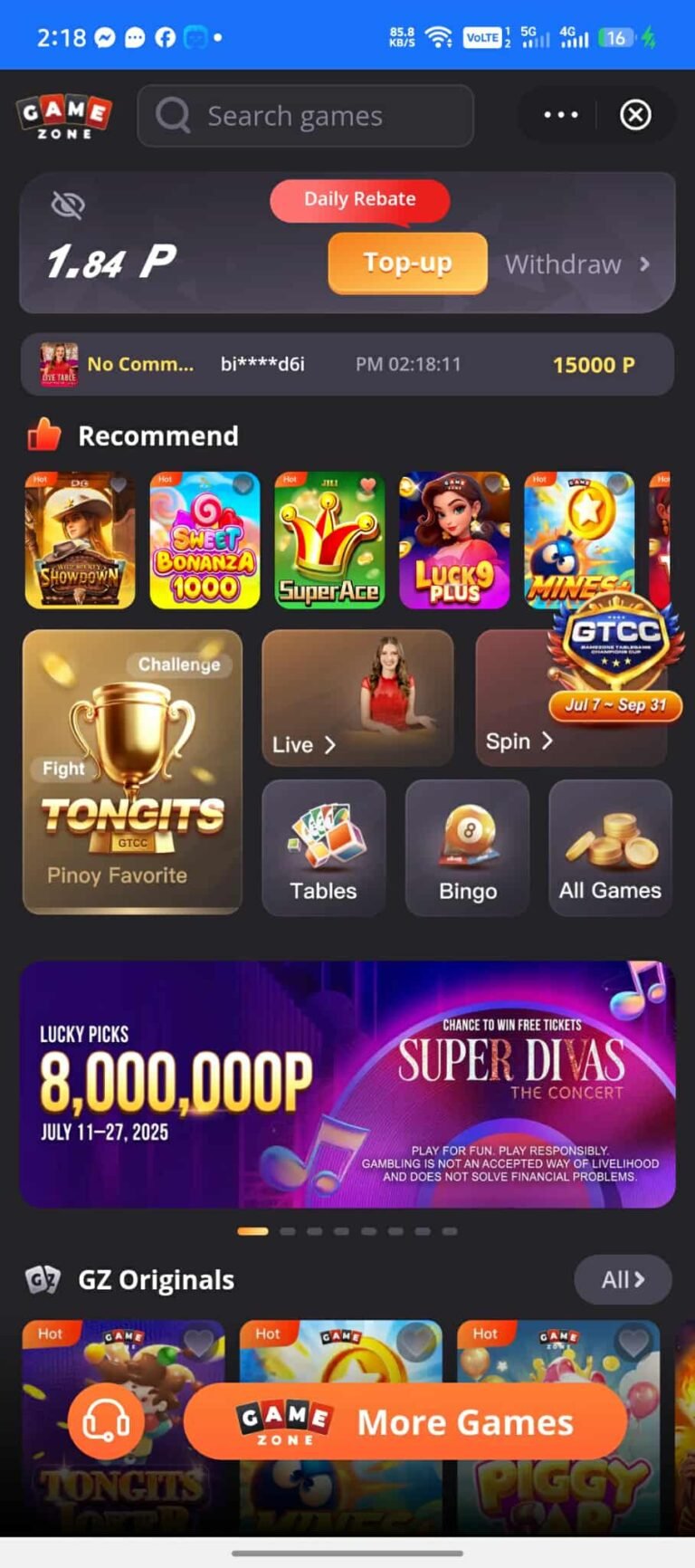Open the Luck9 Plus game icon
Screen dimensions: 695x1568
click(x=454, y=540)
